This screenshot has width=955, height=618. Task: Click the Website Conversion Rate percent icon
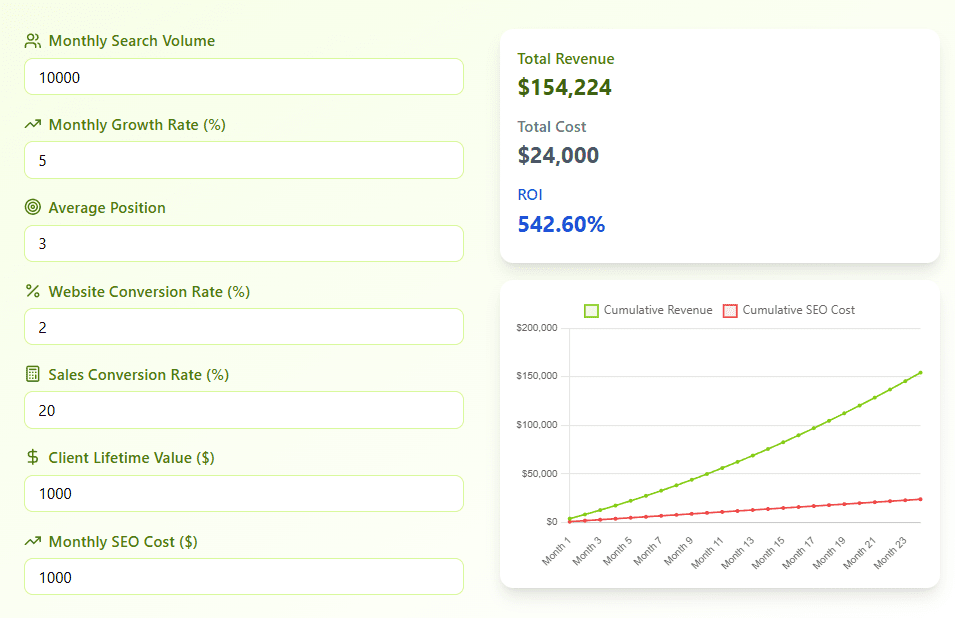pos(31,291)
